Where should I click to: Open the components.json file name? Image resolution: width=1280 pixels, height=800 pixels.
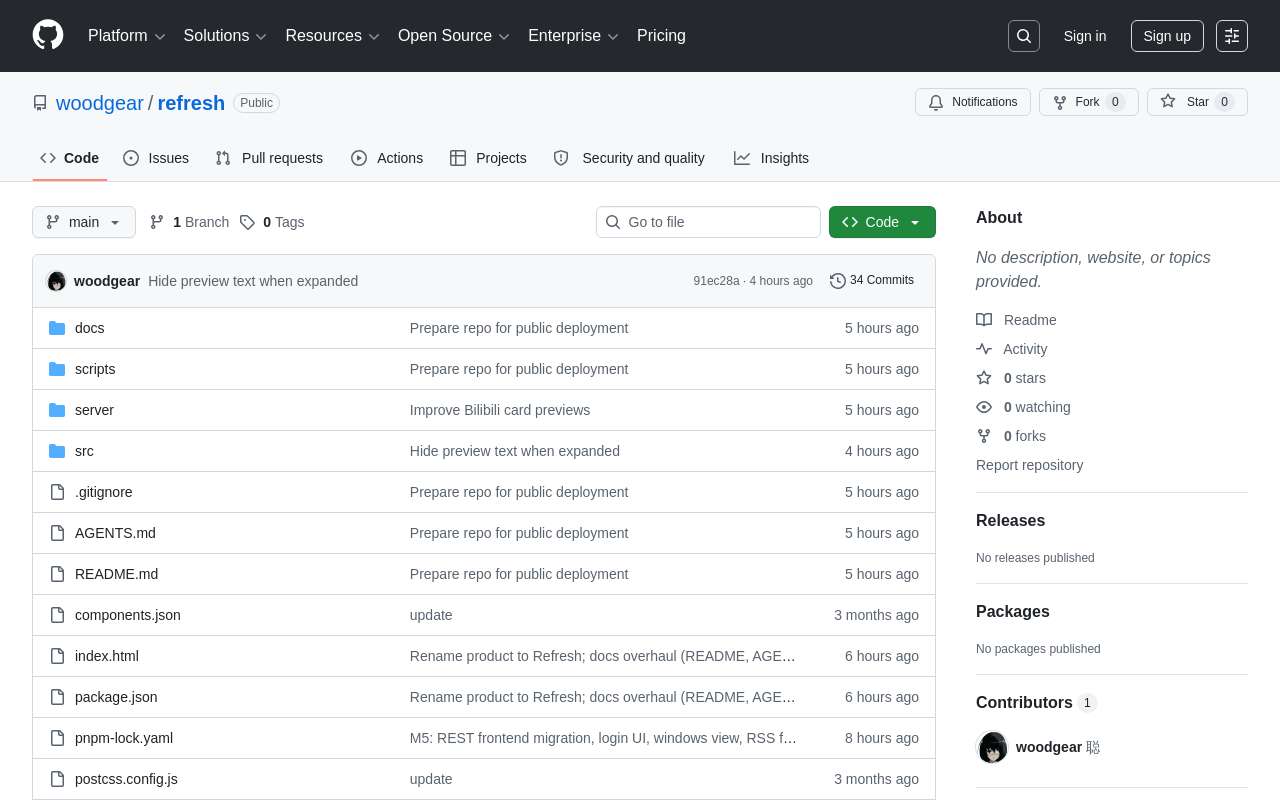point(128,615)
